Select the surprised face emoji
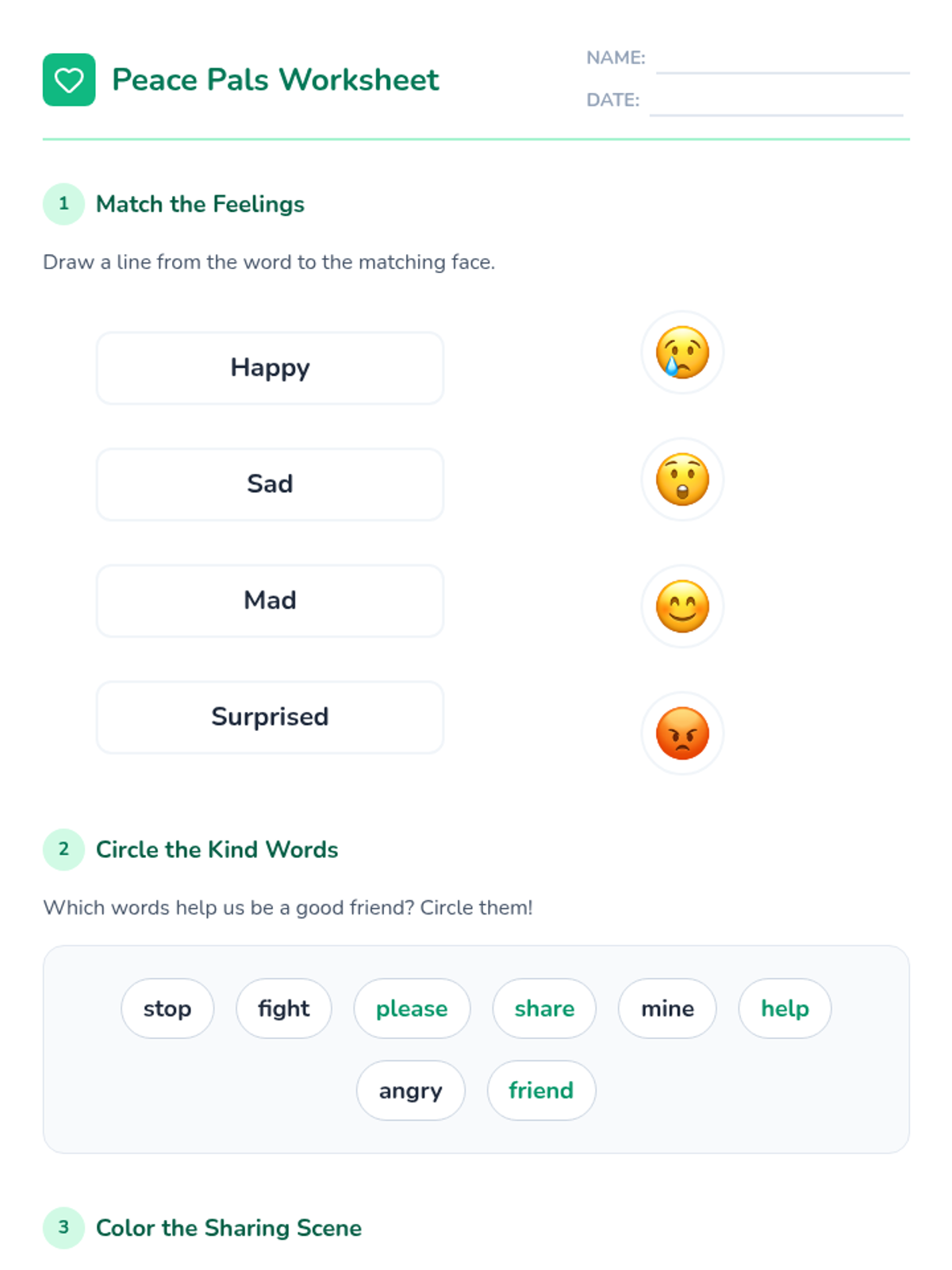This screenshot has height=1270, width=952. pyautogui.click(x=682, y=479)
